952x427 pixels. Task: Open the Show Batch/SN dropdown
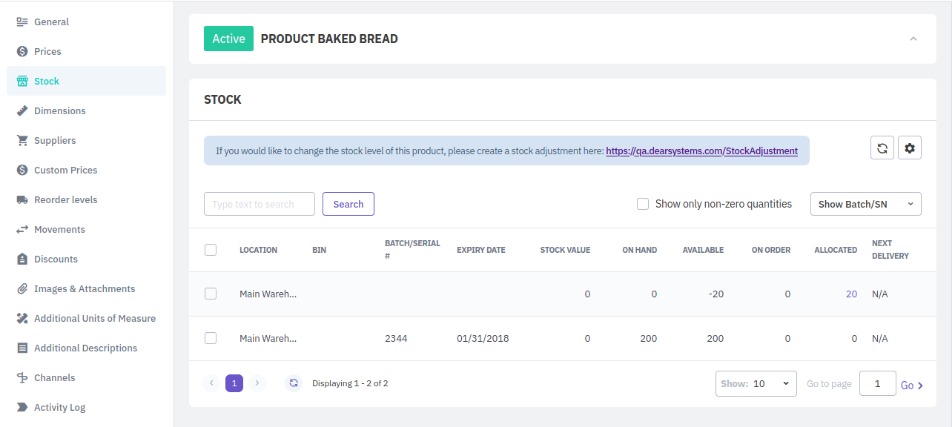coord(865,204)
